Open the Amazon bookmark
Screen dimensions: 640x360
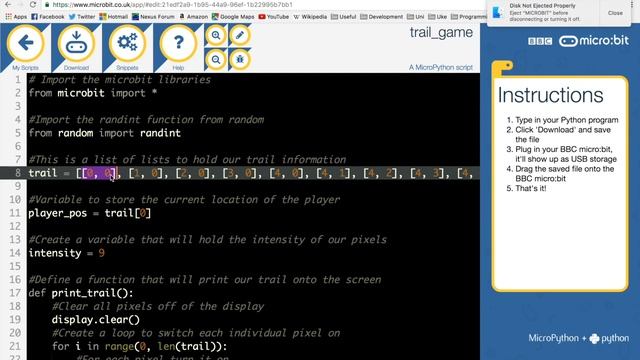coord(193,17)
